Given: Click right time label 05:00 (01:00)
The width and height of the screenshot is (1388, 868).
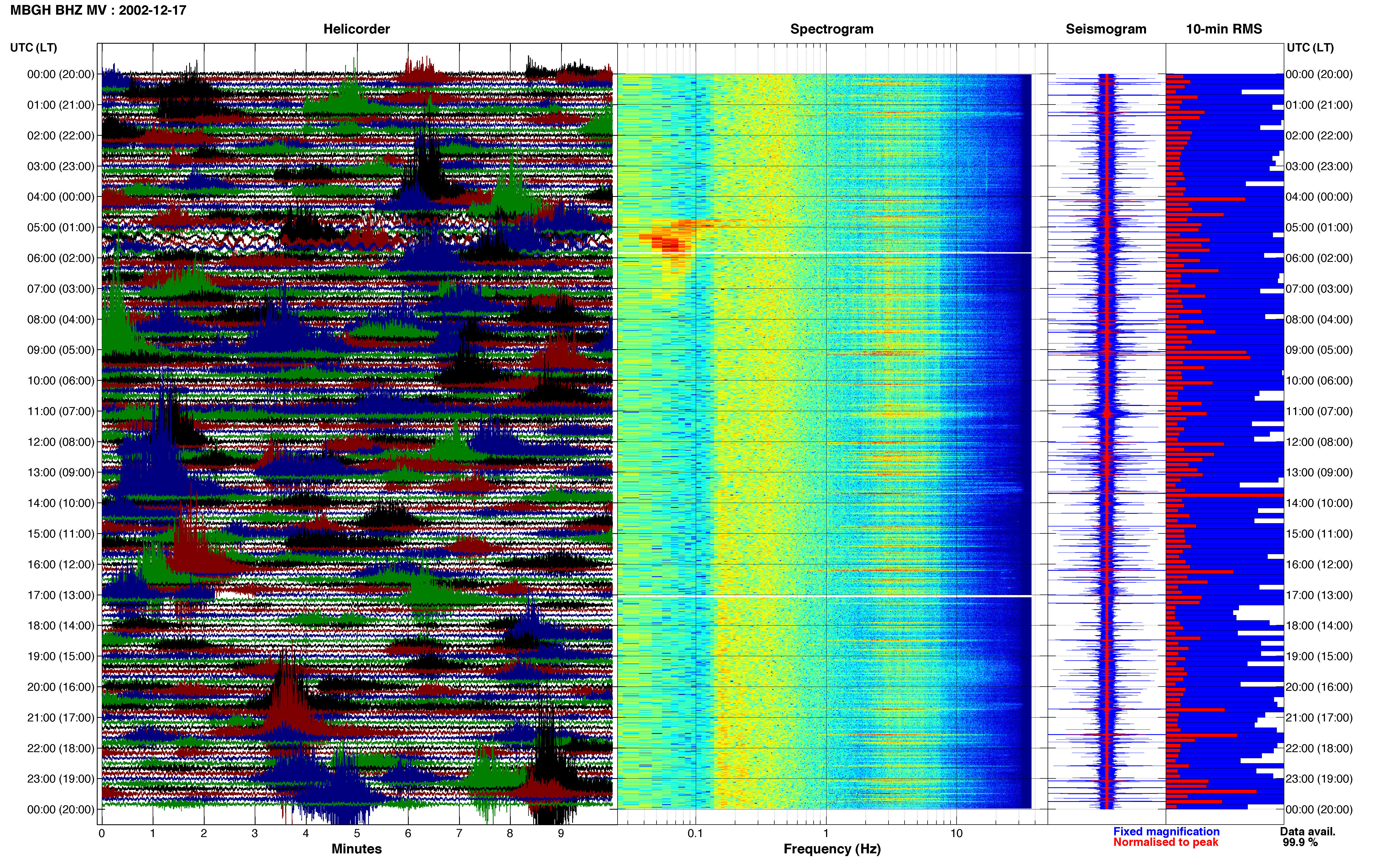Looking at the screenshot, I should [x=1319, y=227].
